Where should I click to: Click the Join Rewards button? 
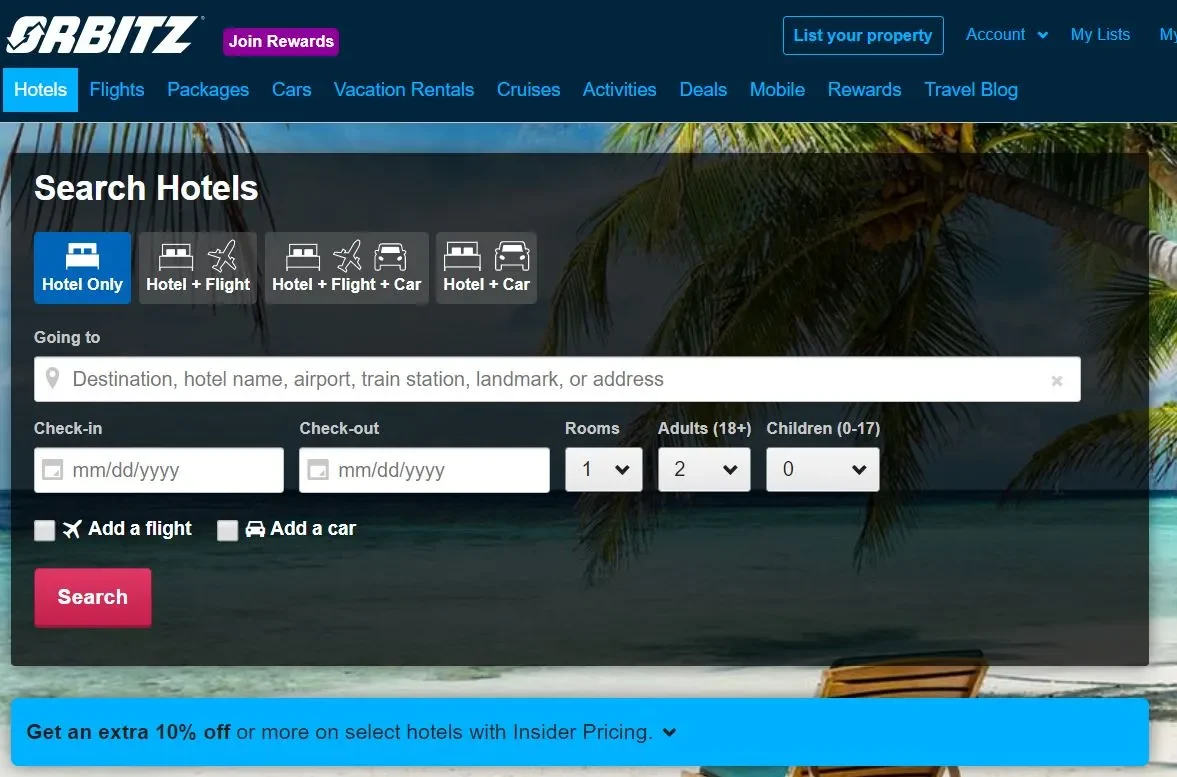click(x=281, y=41)
